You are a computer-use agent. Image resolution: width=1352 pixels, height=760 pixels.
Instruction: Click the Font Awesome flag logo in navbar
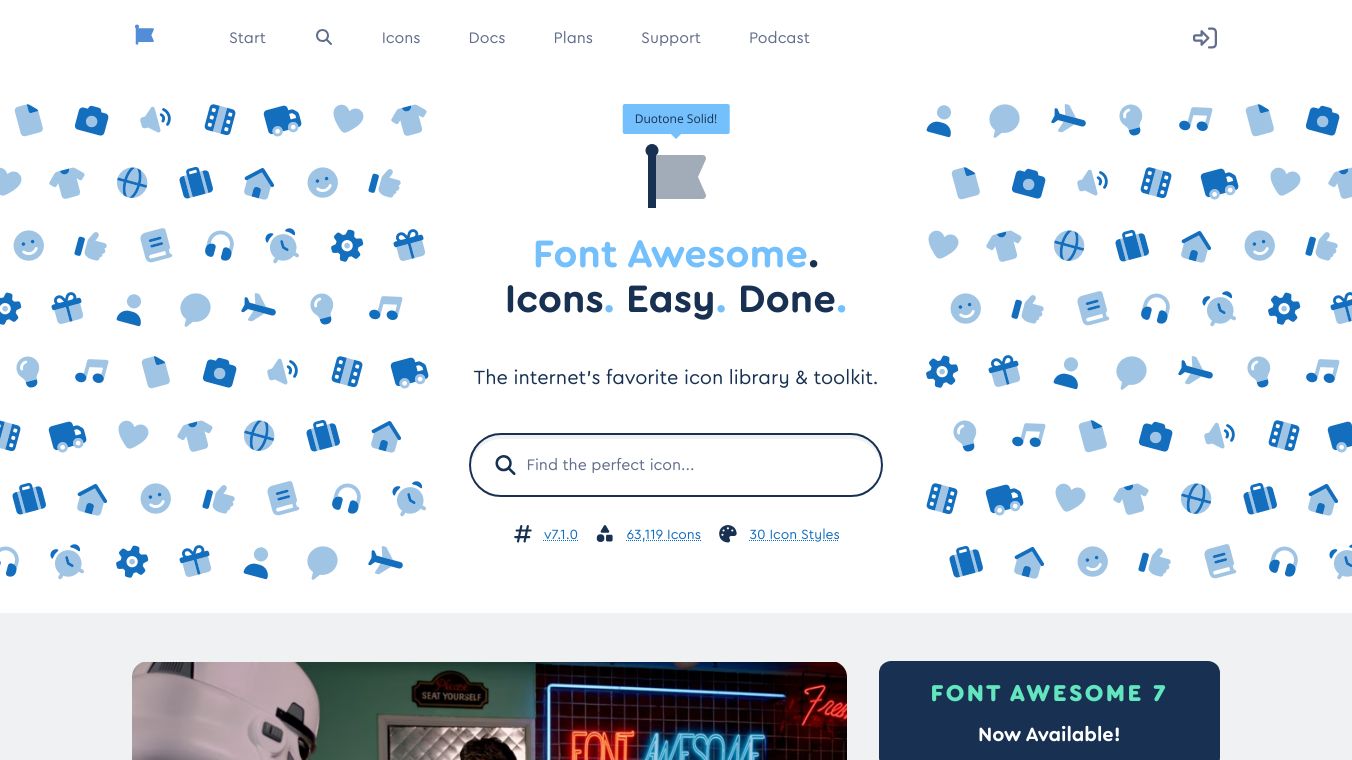point(145,36)
